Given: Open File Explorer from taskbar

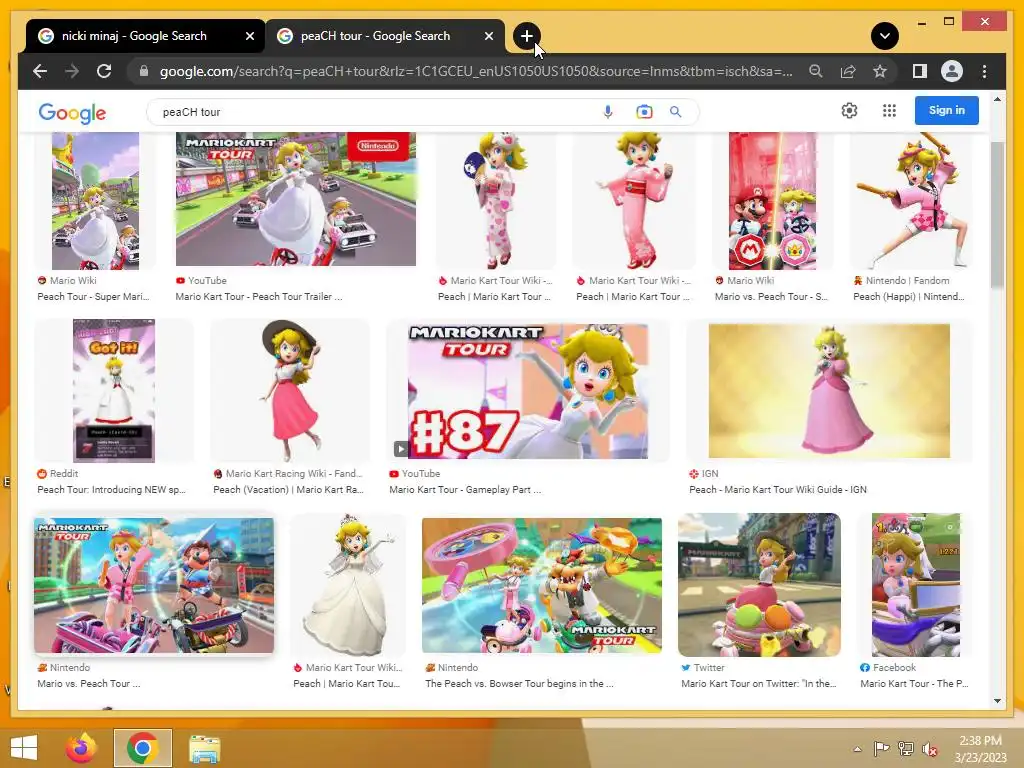Looking at the screenshot, I should (204, 748).
